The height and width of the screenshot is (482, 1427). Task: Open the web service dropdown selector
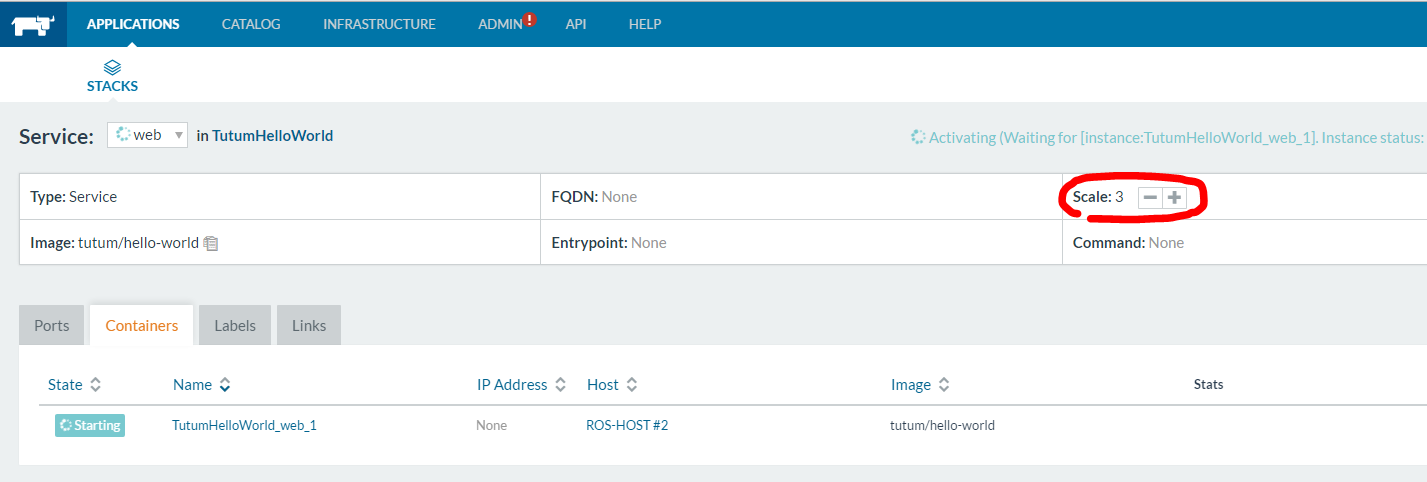tap(147, 135)
